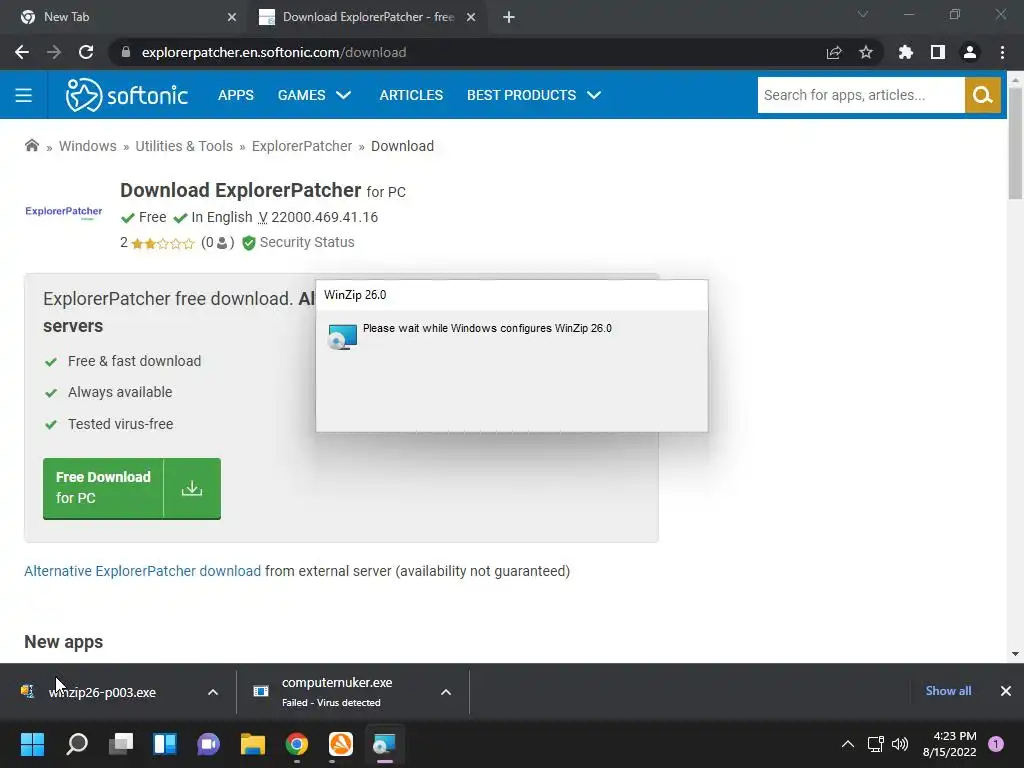The height and width of the screenshot is (768, 1024).
Task: Open File Explorer from taskbar
Action: [x=253, y=744]
